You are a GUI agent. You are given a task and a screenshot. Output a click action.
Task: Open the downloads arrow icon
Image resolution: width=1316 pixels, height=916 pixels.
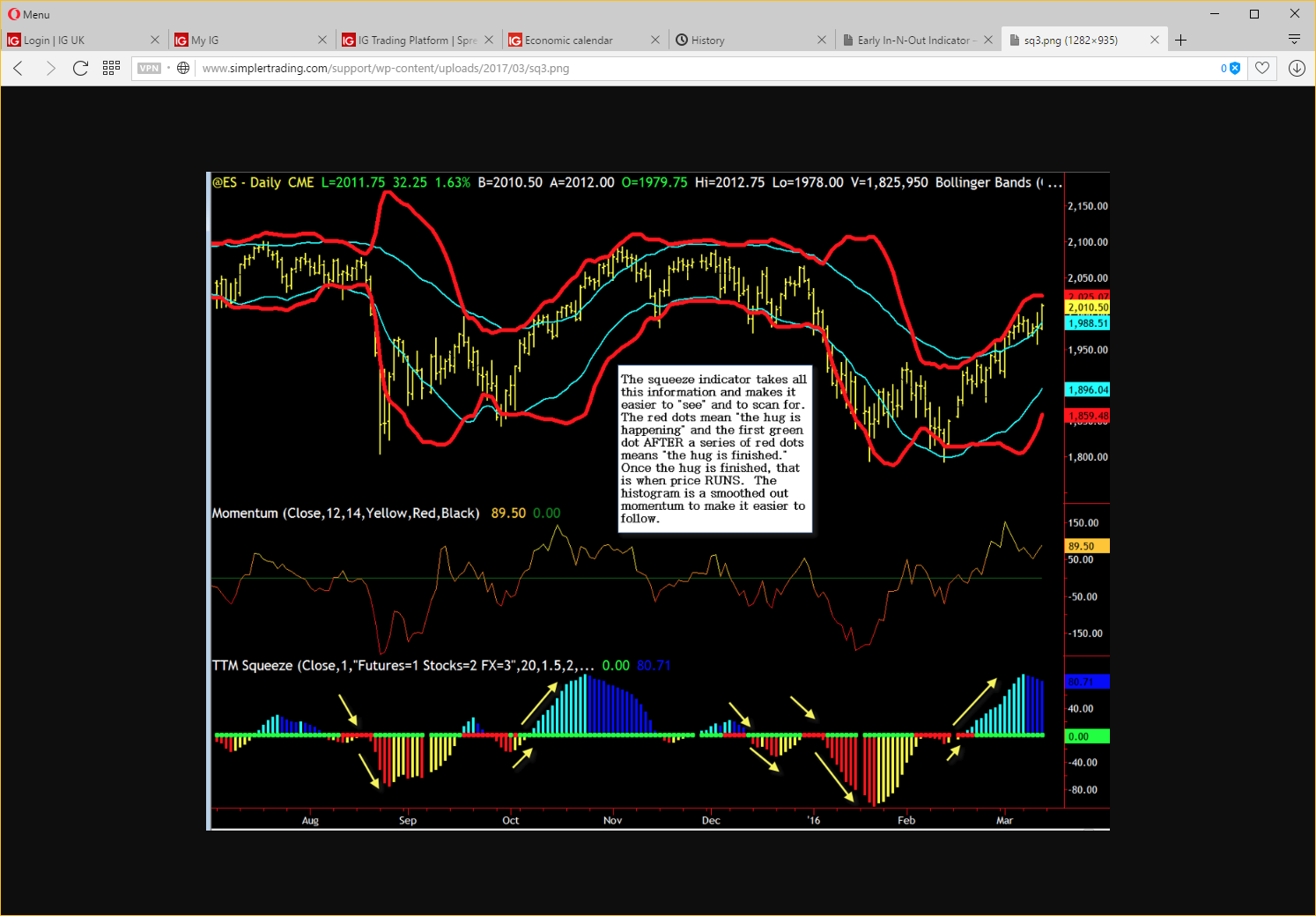click(x=1297, y=68)
